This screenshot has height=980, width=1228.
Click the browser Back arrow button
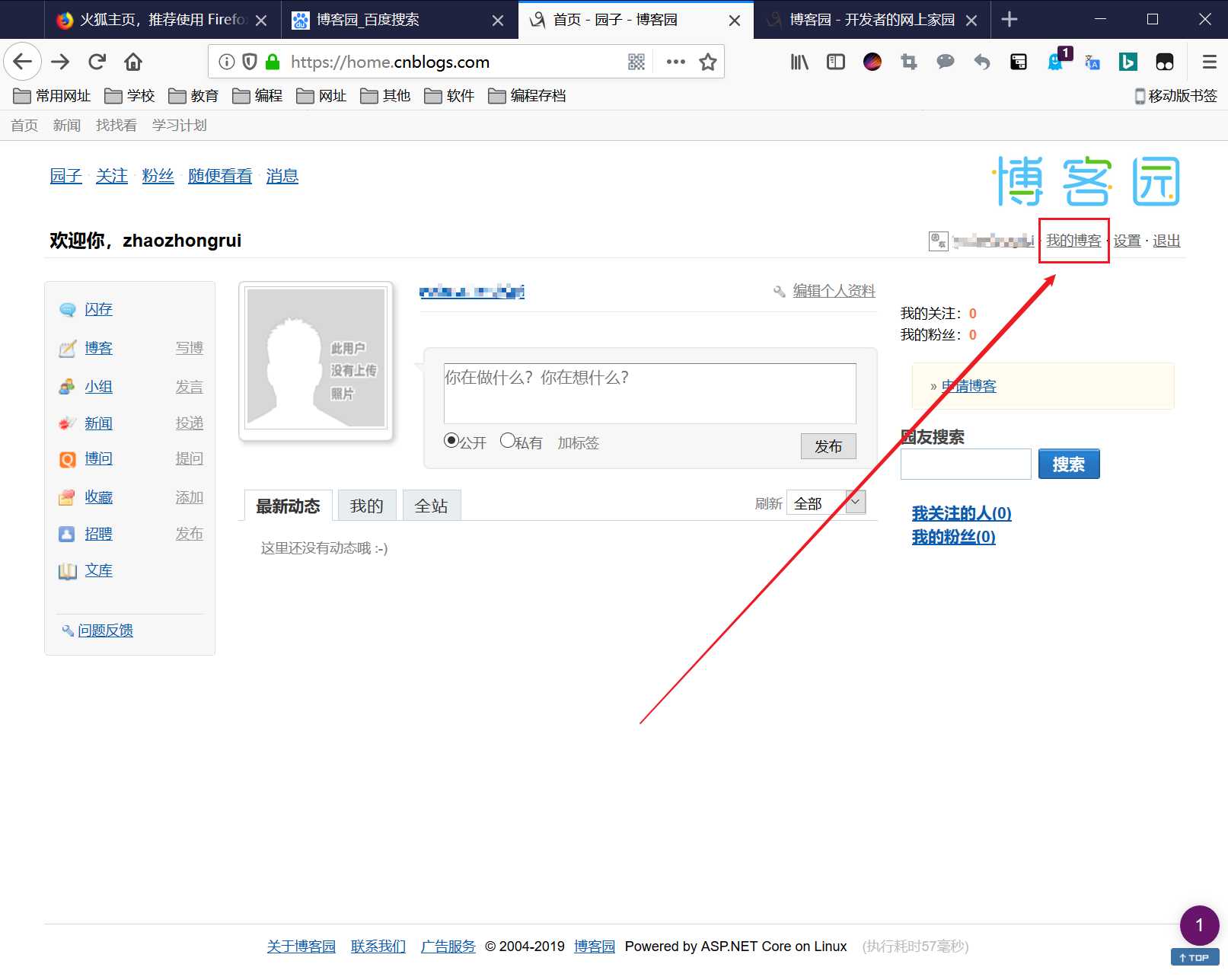click(x=23, y=62)
